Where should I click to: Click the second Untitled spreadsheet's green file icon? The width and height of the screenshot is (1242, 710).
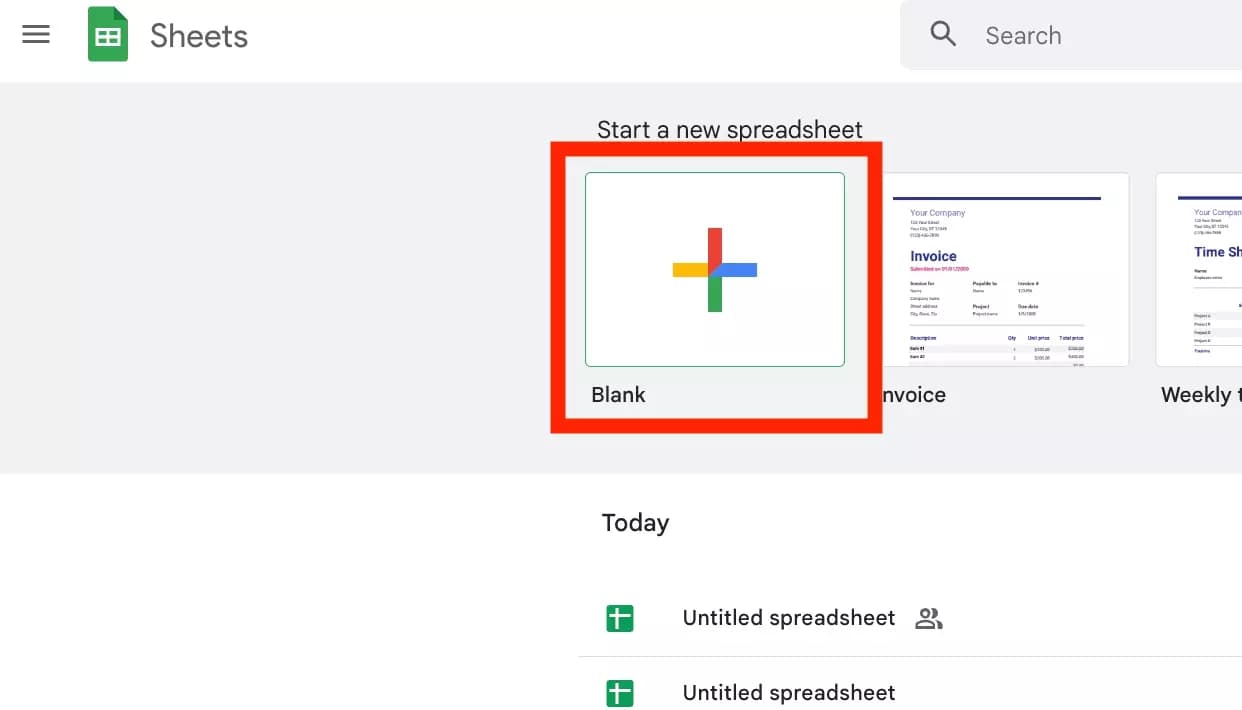[x=620, y=692]
